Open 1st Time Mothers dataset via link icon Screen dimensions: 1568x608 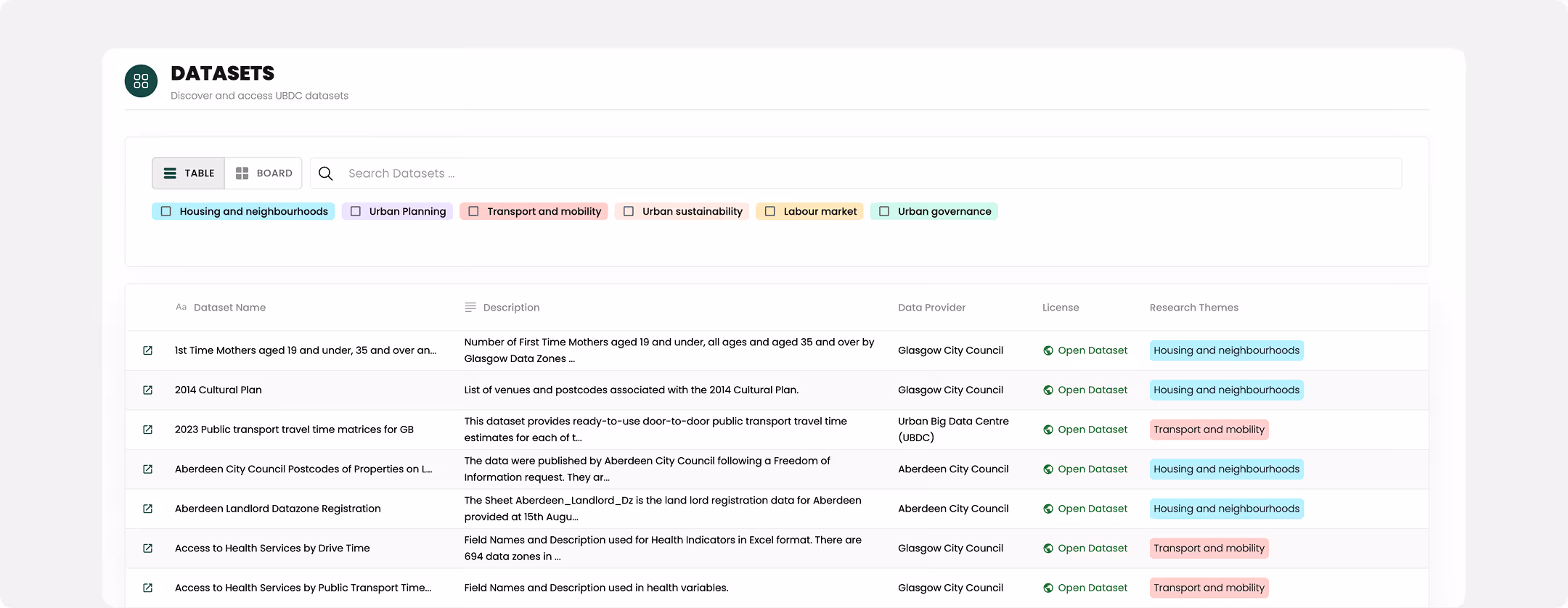coord(147,350)
